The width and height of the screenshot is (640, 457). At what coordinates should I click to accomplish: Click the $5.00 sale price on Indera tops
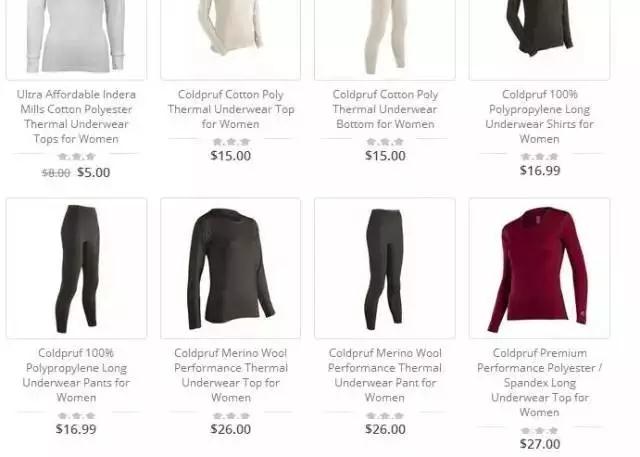pos(93,172)
